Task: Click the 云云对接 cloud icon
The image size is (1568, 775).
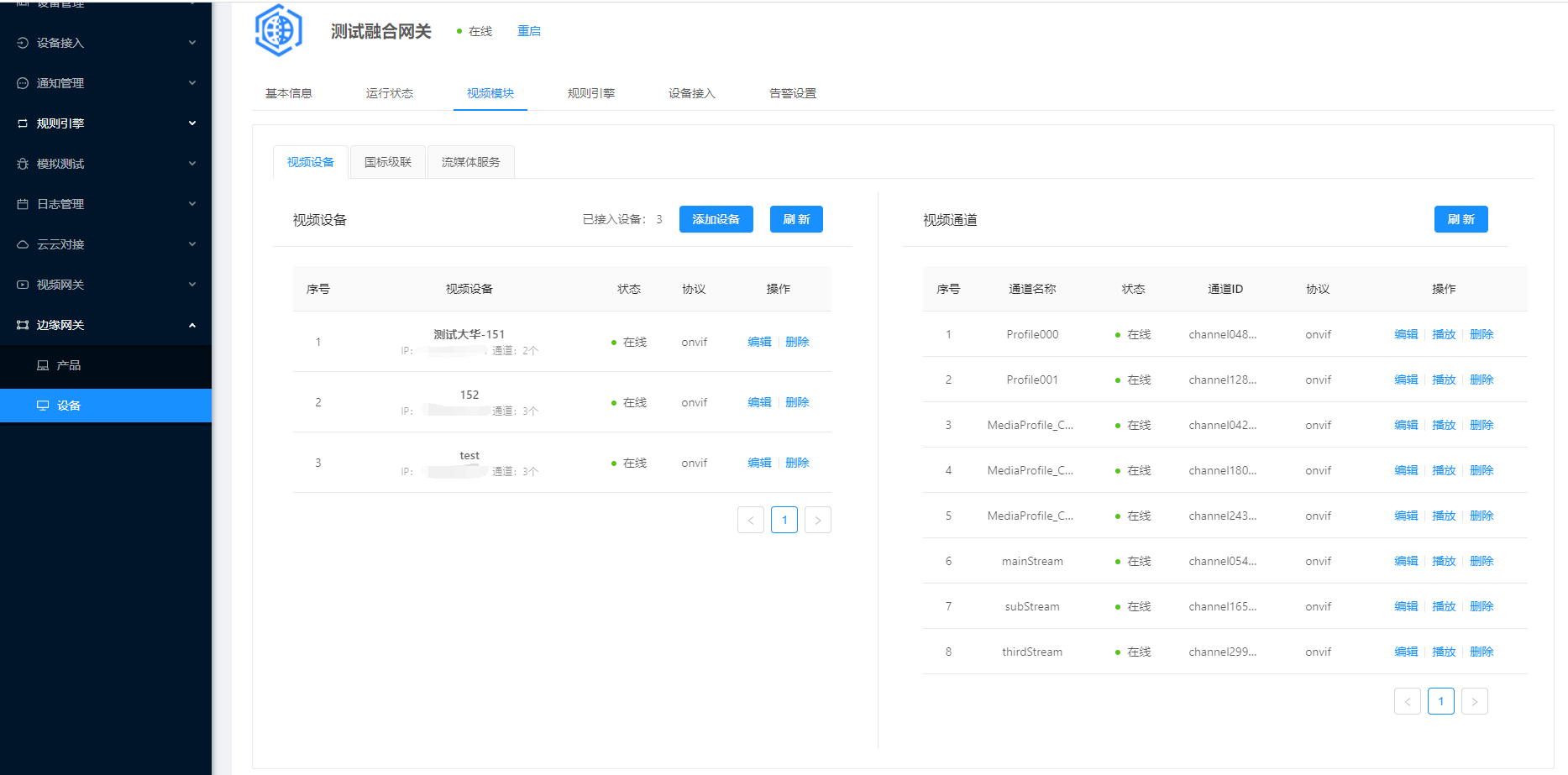Action: [x=23, y=244]
